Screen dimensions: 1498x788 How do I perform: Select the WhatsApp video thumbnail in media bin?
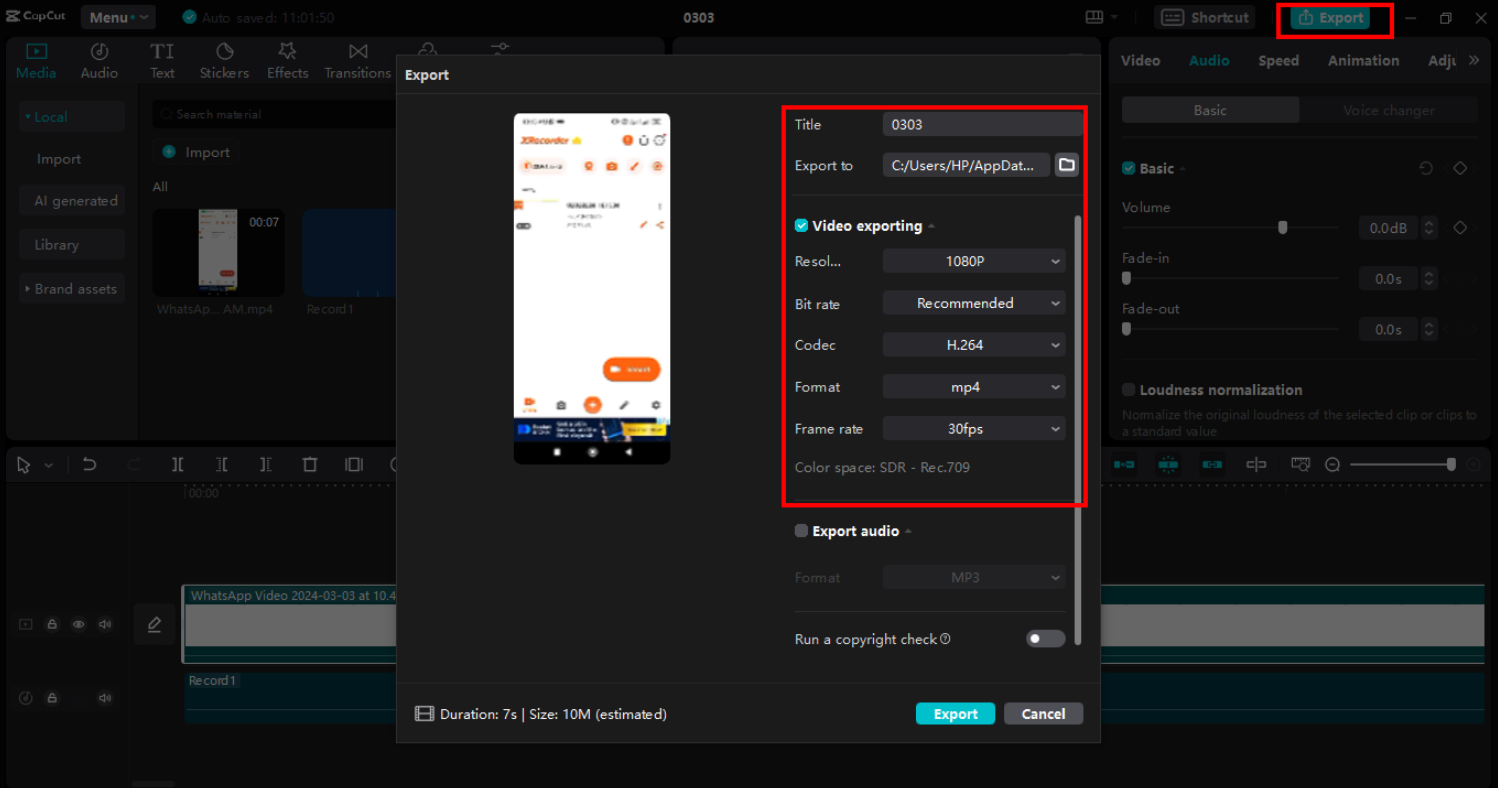[x=218, y=253]
